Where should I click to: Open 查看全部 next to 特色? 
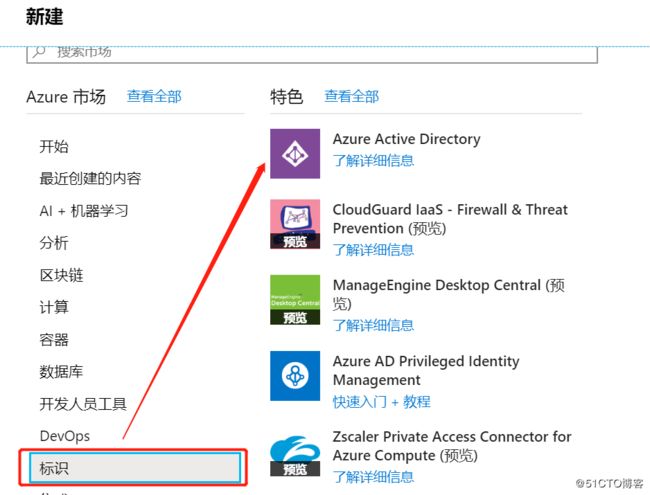[352, 96]
